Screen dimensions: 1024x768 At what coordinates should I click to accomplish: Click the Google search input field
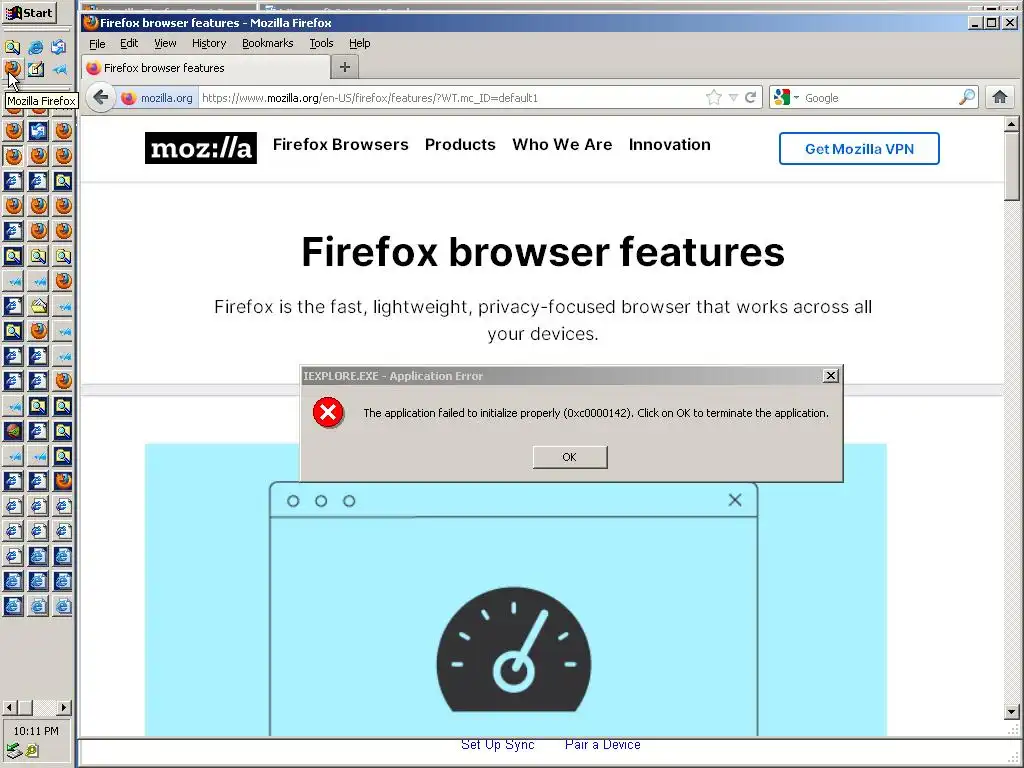[879, 98]
